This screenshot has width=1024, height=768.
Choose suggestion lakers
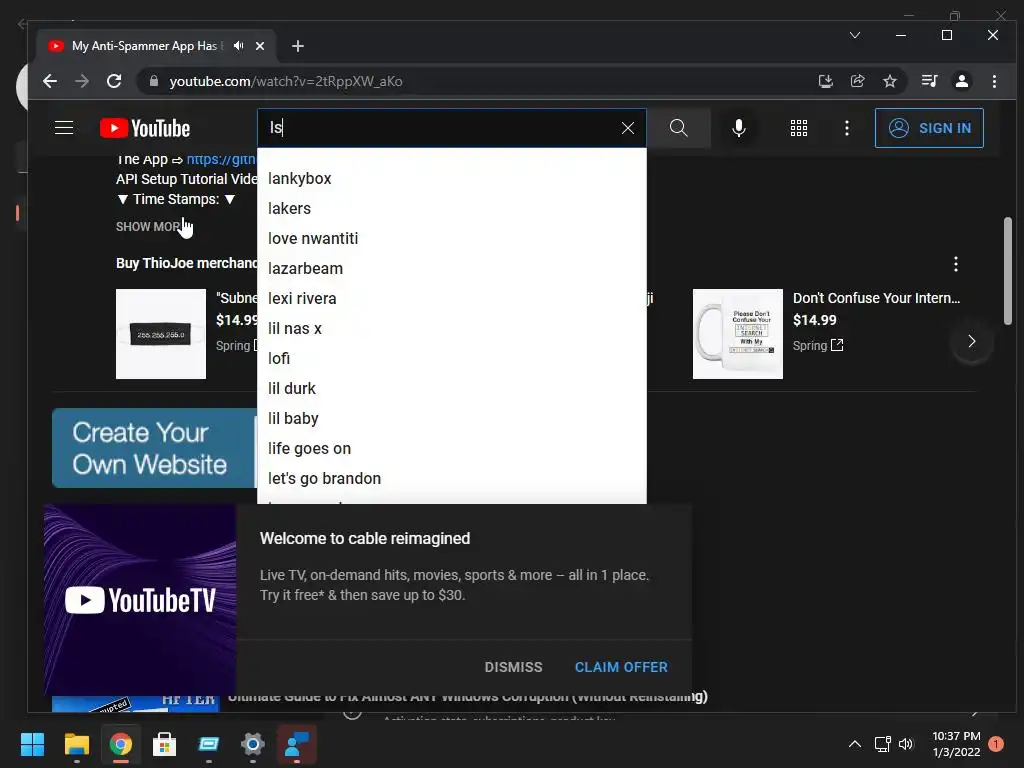[x=452, y=208]
